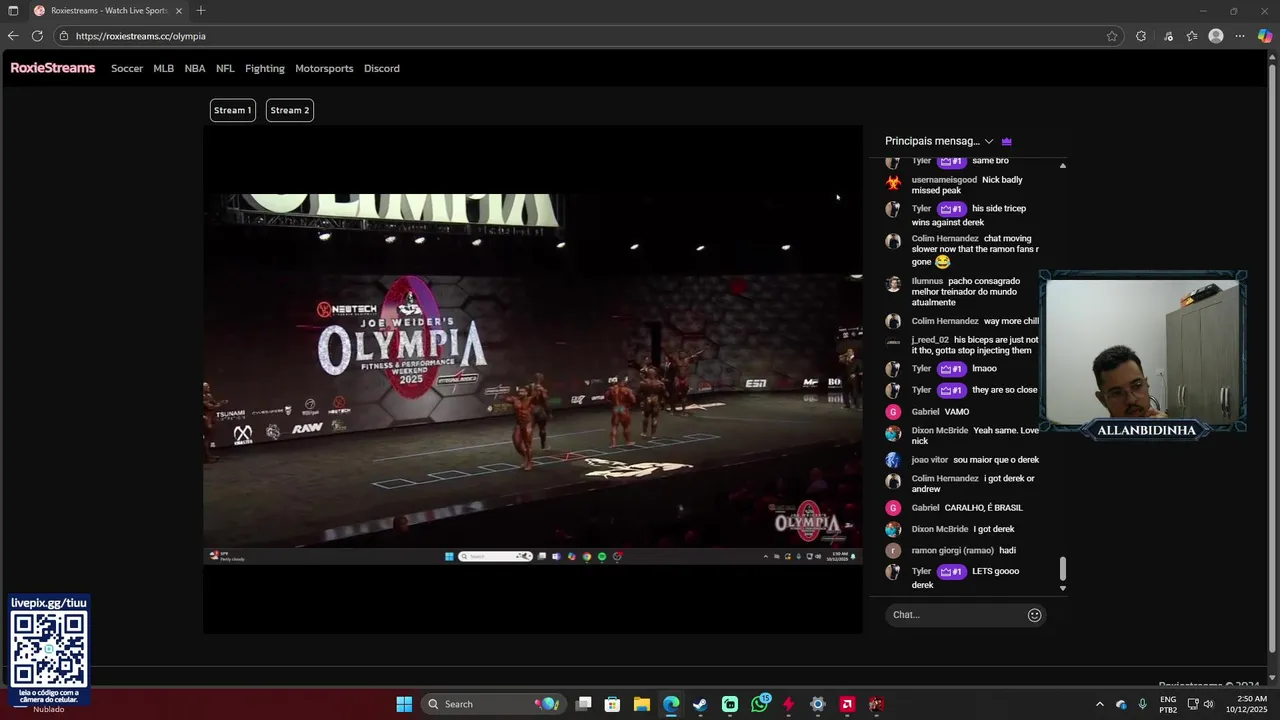Click the chat scrollbar thumb
Image resolution: width=1280 pixels, height=720 pixels.
coord(1063,569)
